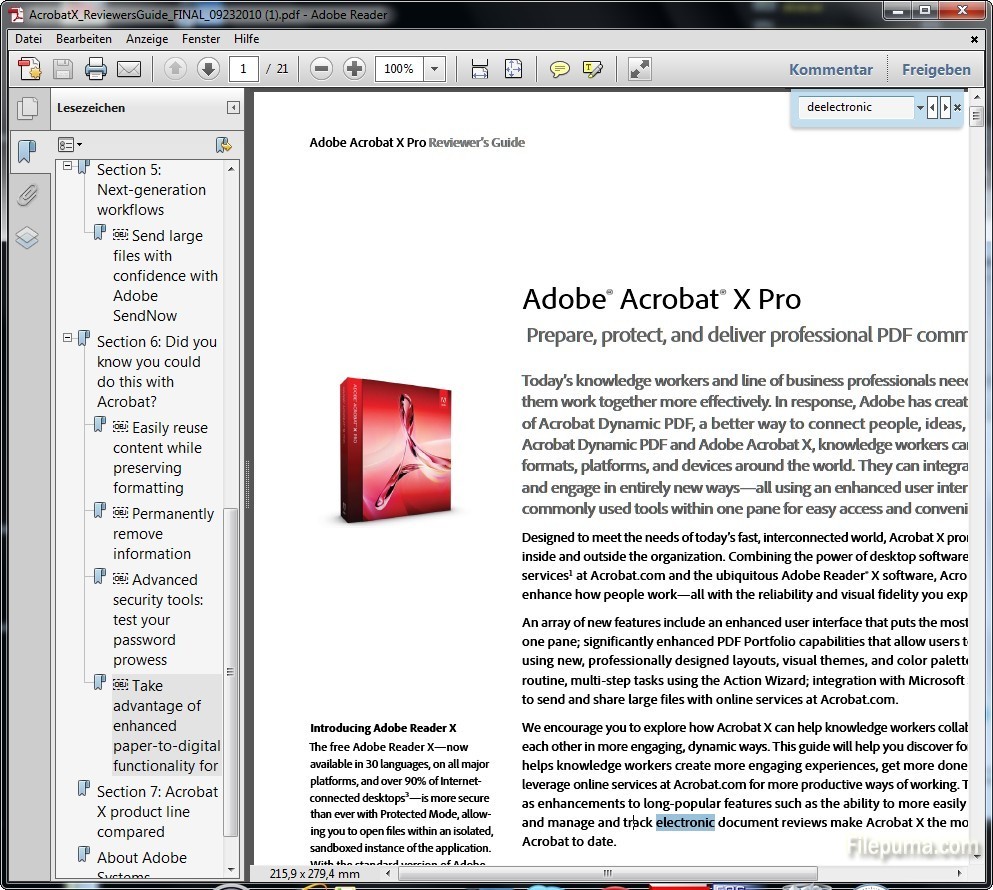Click the search field containing deelectronic

click(858, 107)
